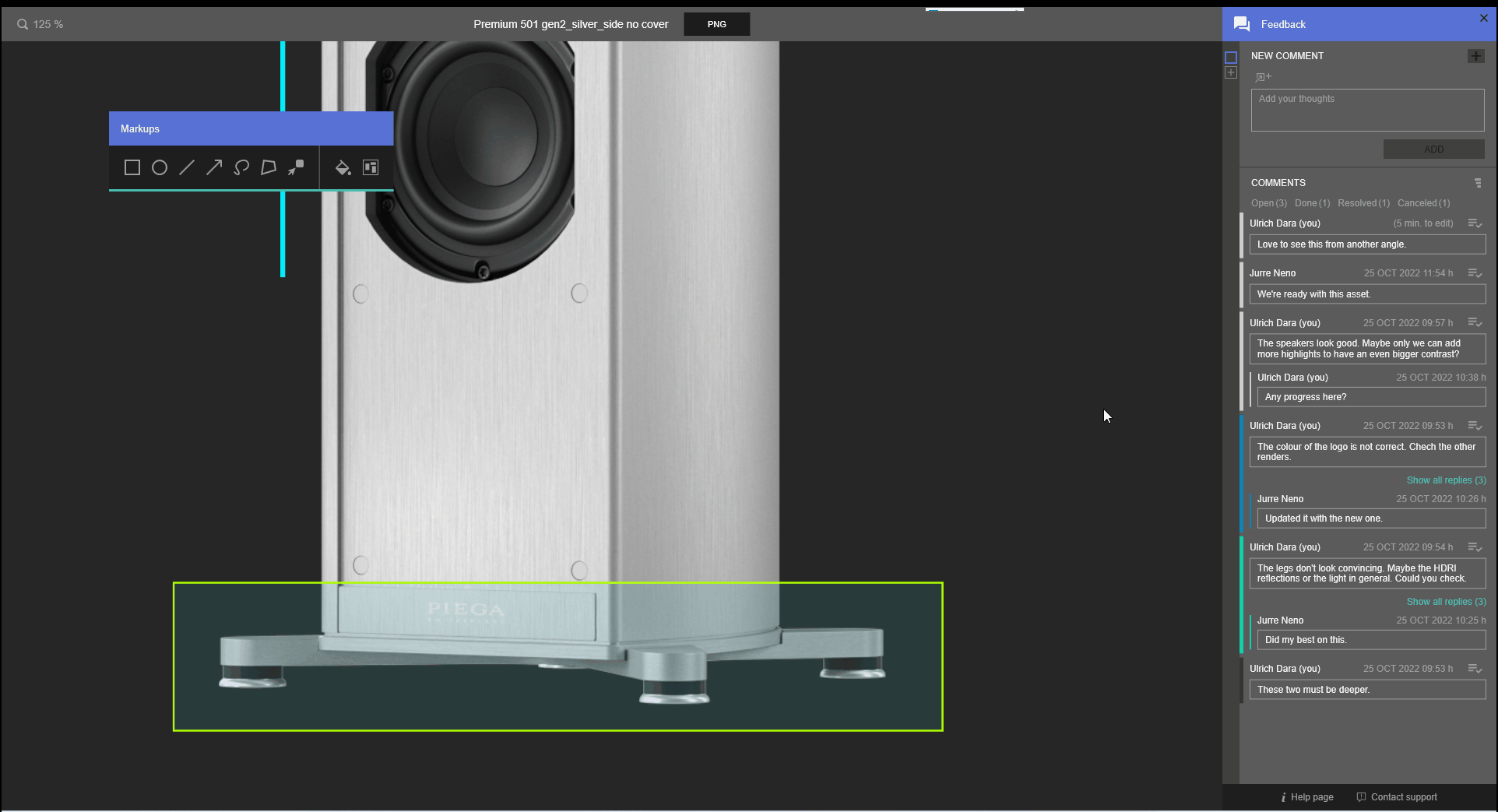Open the fill color bucket
The width and height of the screenshot is (1498, 812).
(343, 167)
